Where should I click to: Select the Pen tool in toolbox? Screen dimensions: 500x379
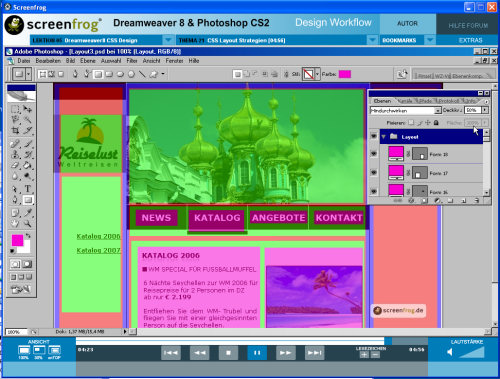tap(15, 200)
